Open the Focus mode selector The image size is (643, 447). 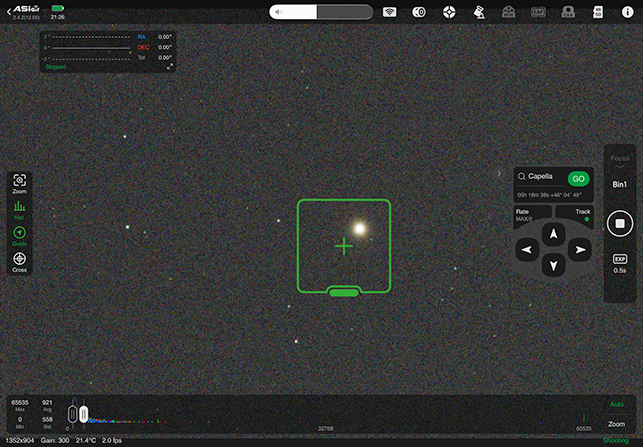pos(620,159)
